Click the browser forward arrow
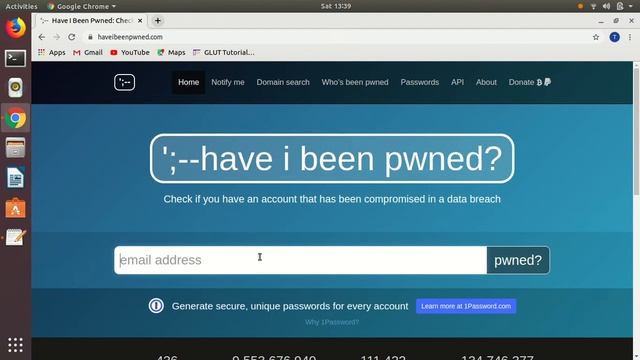Screen dimensions: 640x360 click(57, 37)
